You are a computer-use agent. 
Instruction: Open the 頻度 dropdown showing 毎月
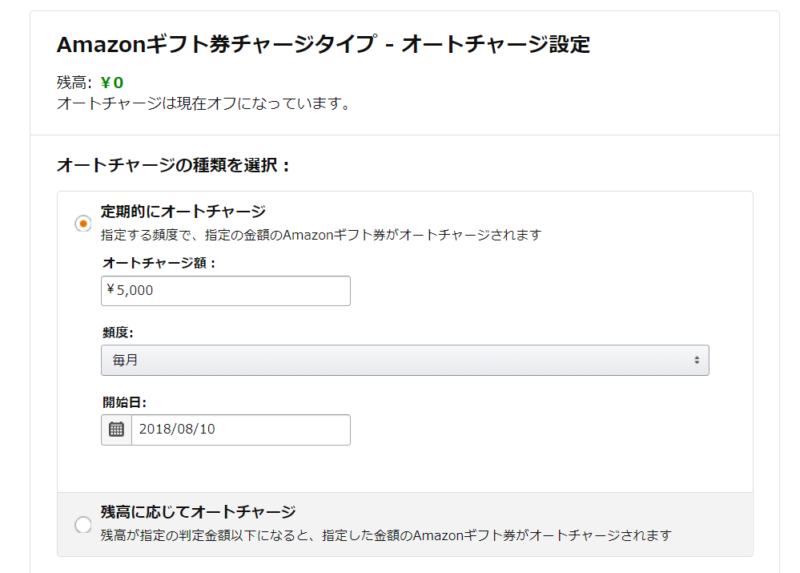[405, 360]
